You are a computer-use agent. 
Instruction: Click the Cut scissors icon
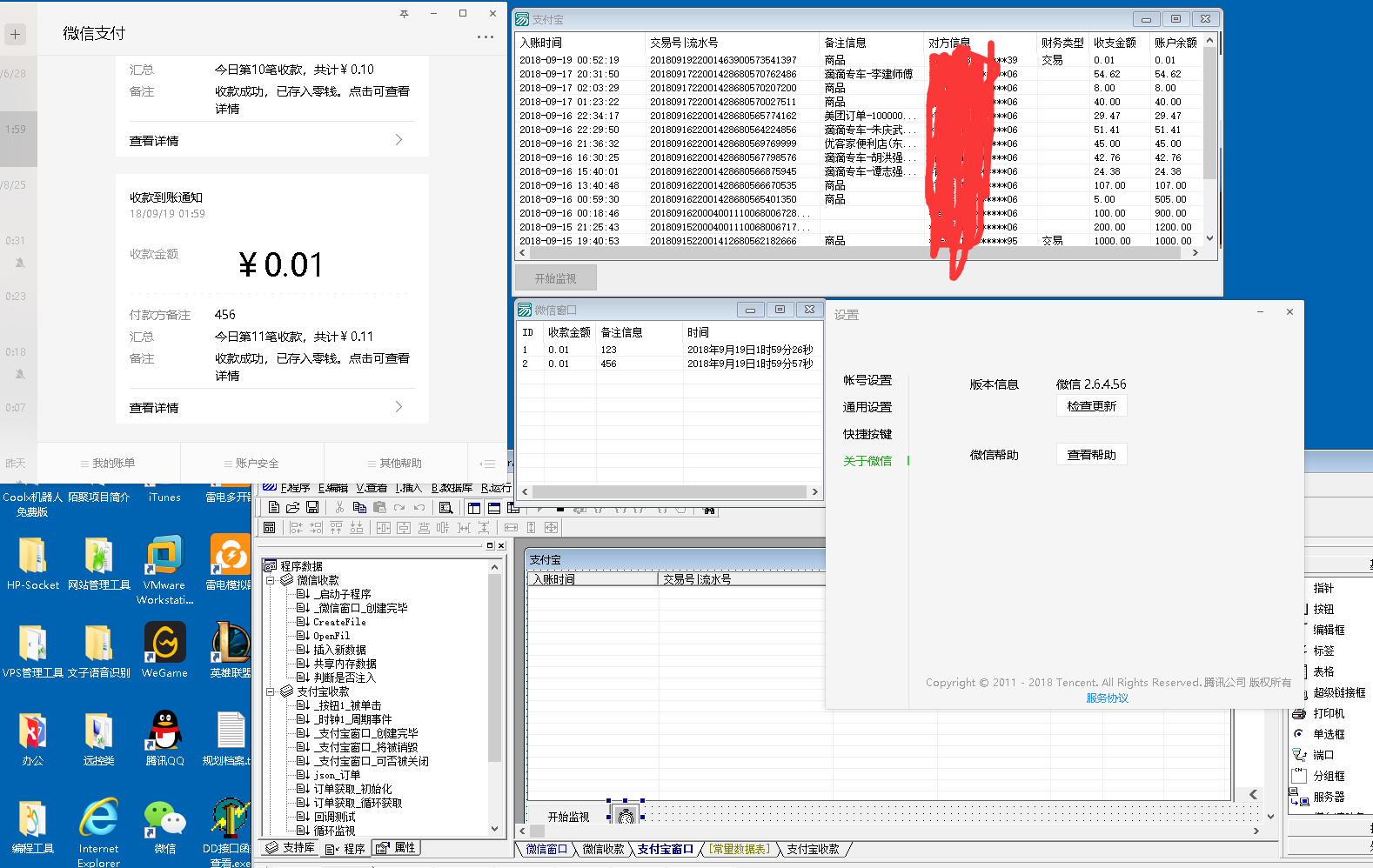[x=339, y=507]
